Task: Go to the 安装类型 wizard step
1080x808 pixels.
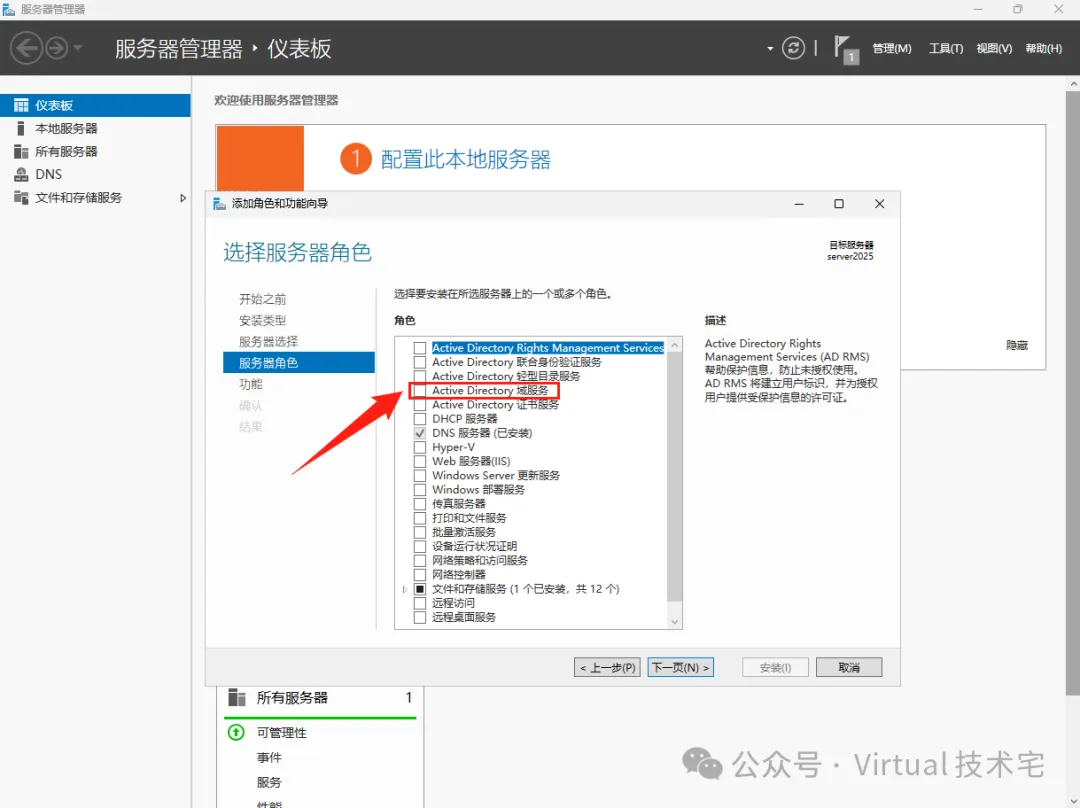Action: 262,320
